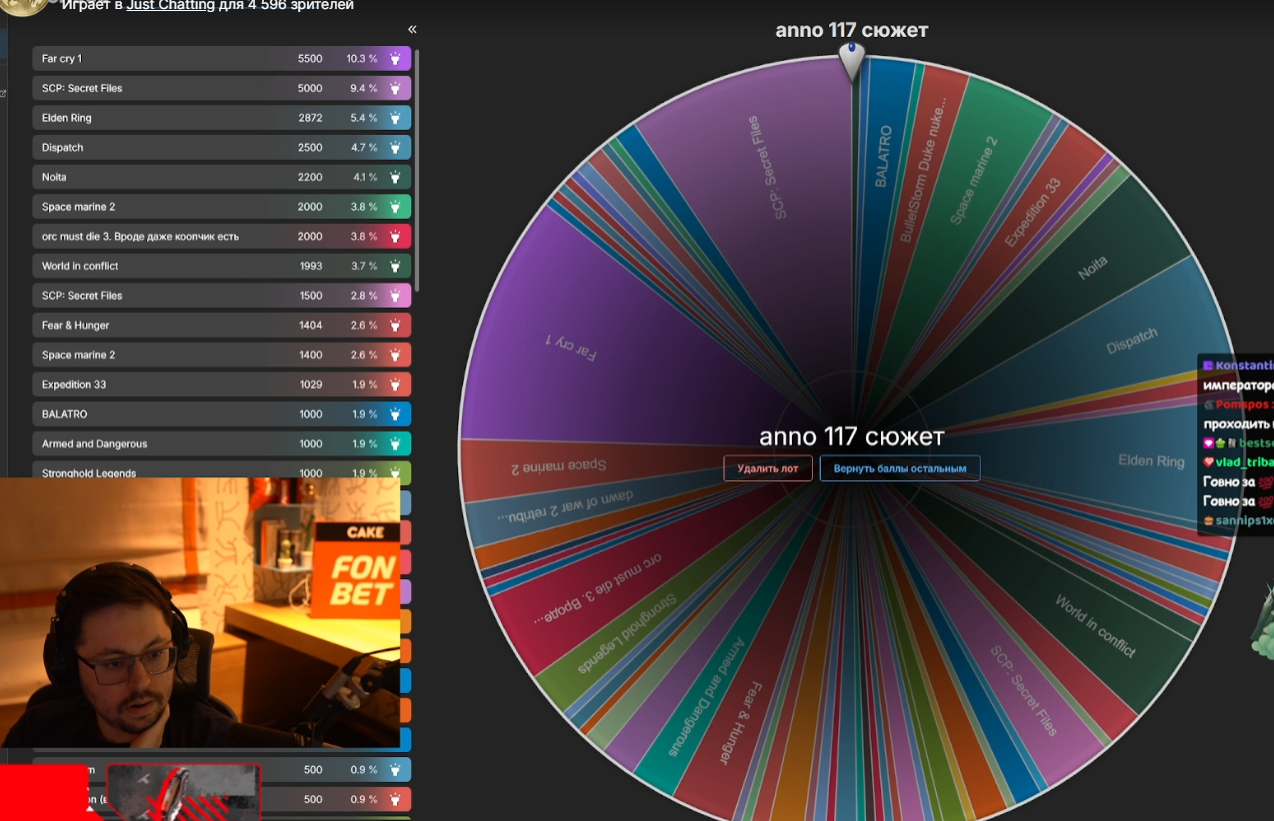Click the 5.4 % value on Elden Ring row

364,118
